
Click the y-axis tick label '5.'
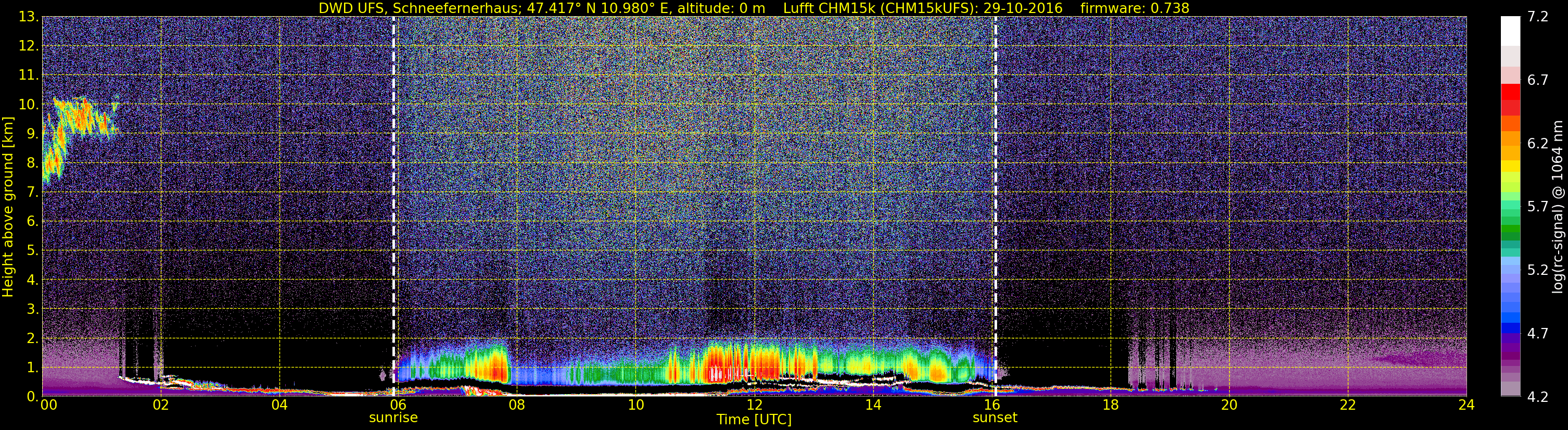[32, 250]
